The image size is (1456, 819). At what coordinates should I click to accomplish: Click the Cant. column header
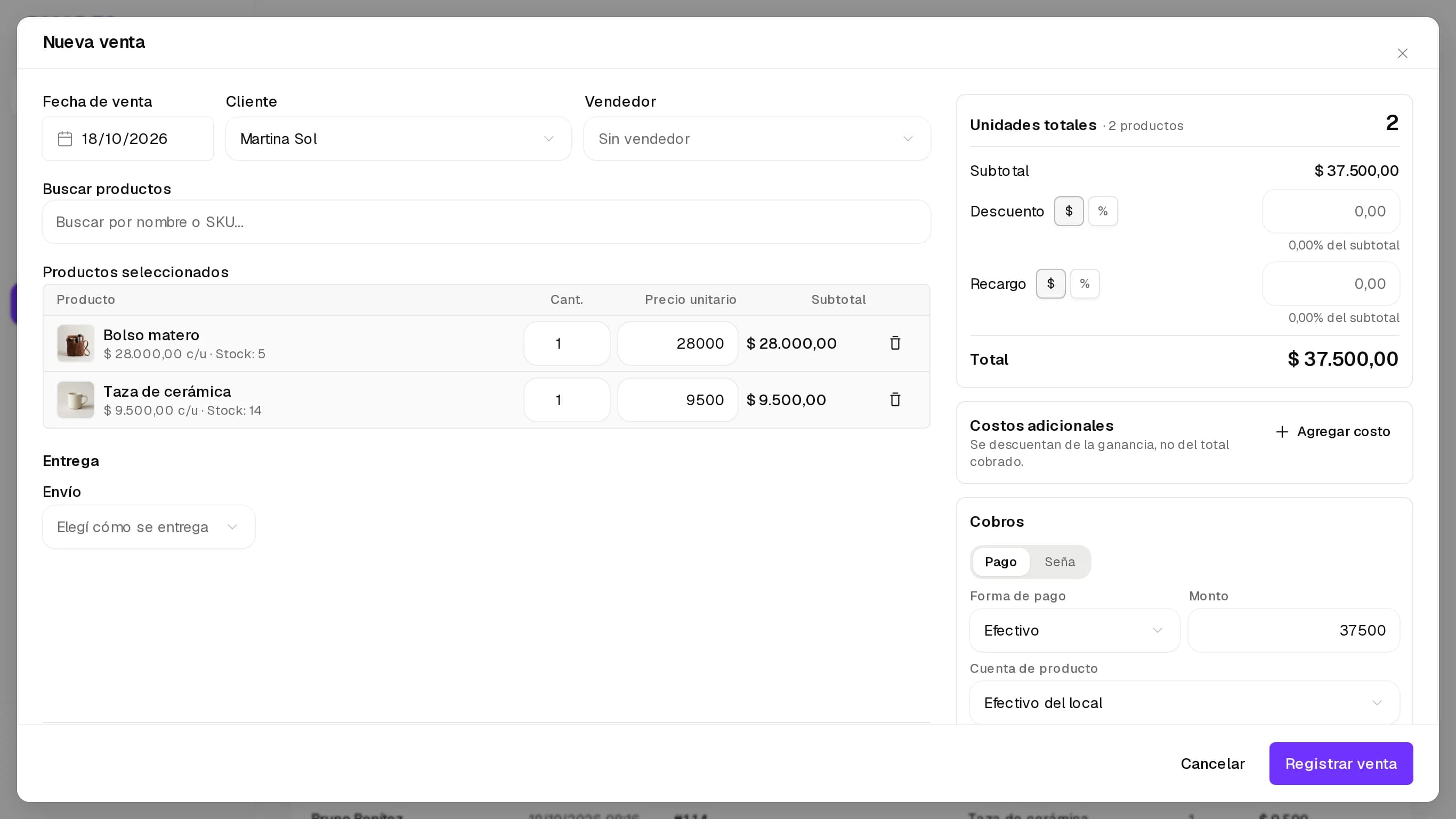(567, 300)
